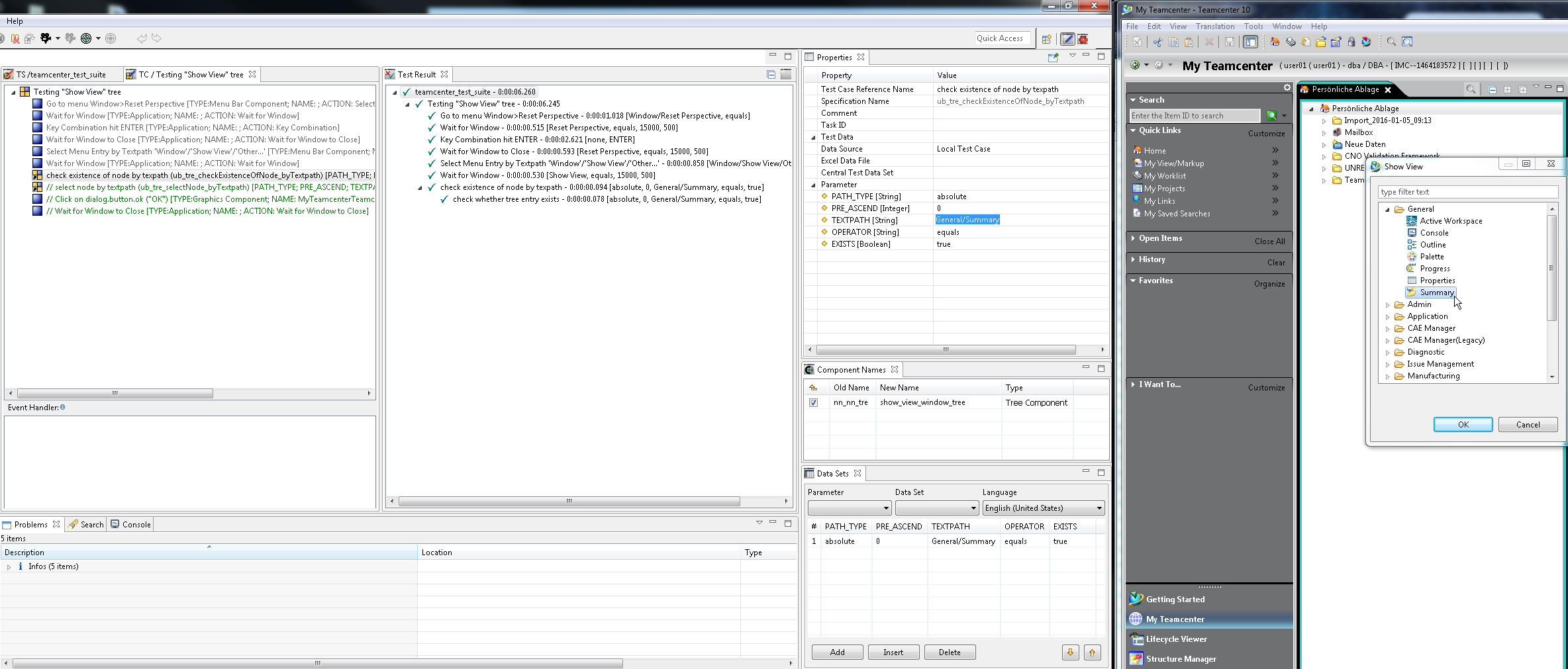The image size is (1568, 669).
Task: Switch to the pencil specification perspective icon
Action: point(1067,39)
